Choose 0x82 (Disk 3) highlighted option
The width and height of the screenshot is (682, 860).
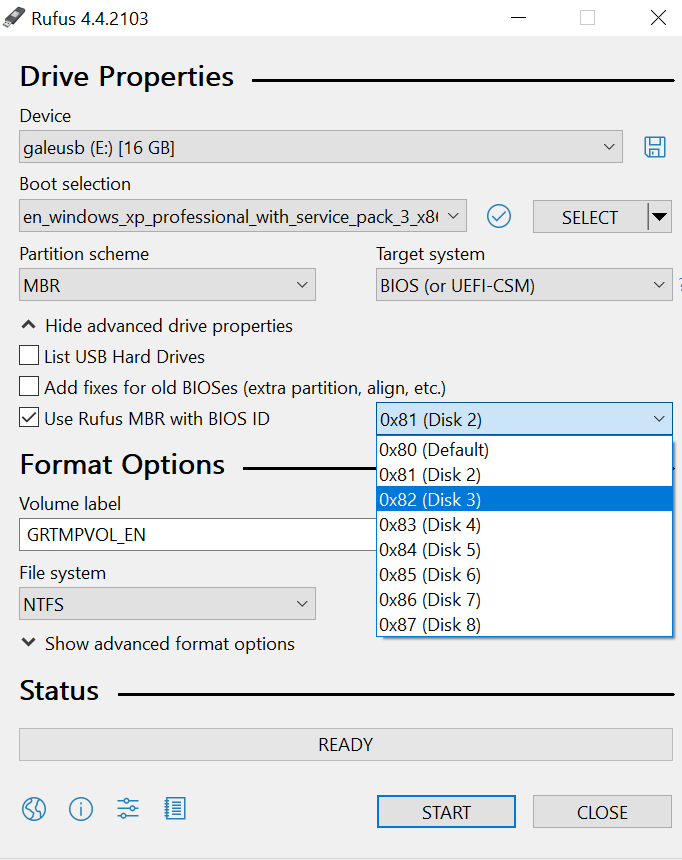[524, 499]
